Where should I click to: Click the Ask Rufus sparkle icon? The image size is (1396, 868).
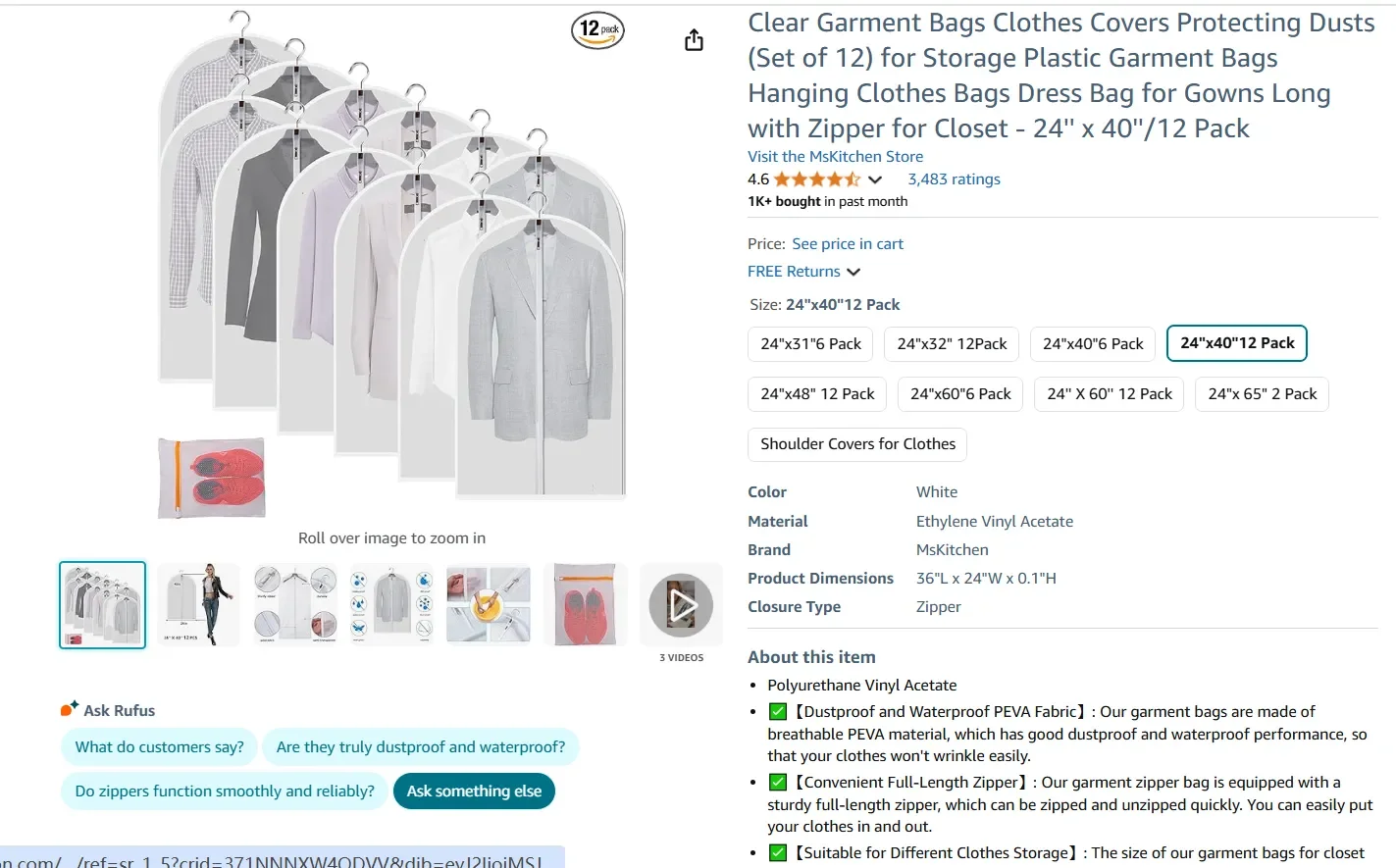pyautogui.click(x=69, y=707)
